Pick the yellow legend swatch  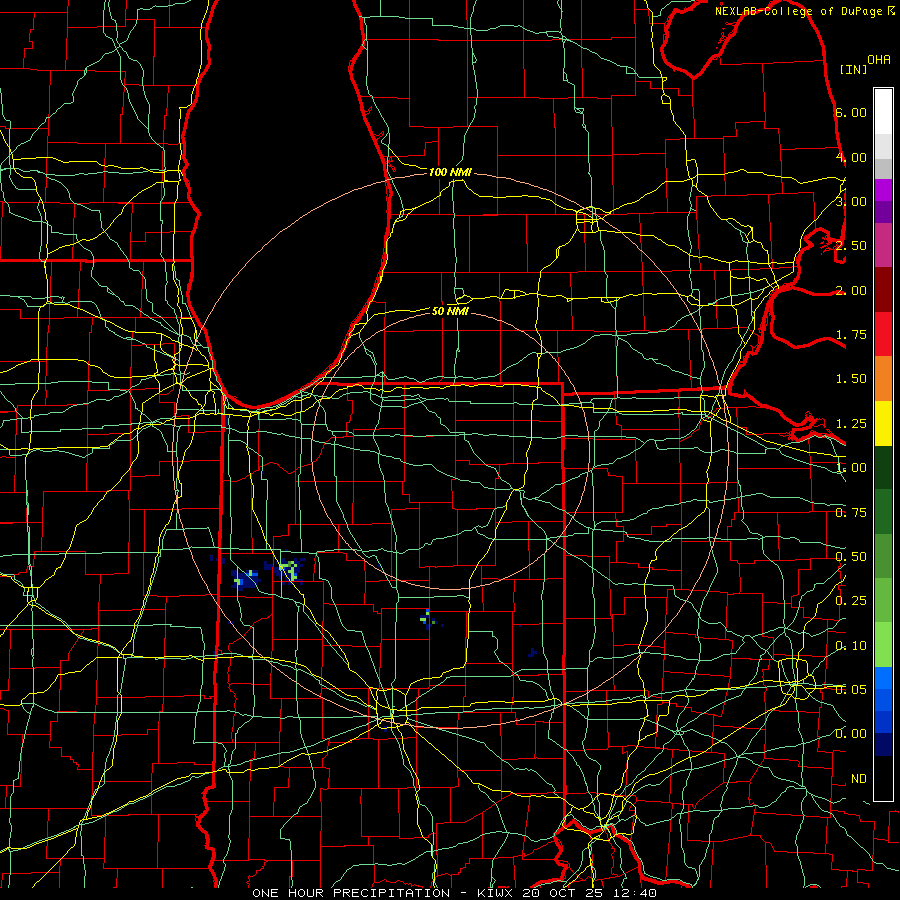(x=883, y=423)
